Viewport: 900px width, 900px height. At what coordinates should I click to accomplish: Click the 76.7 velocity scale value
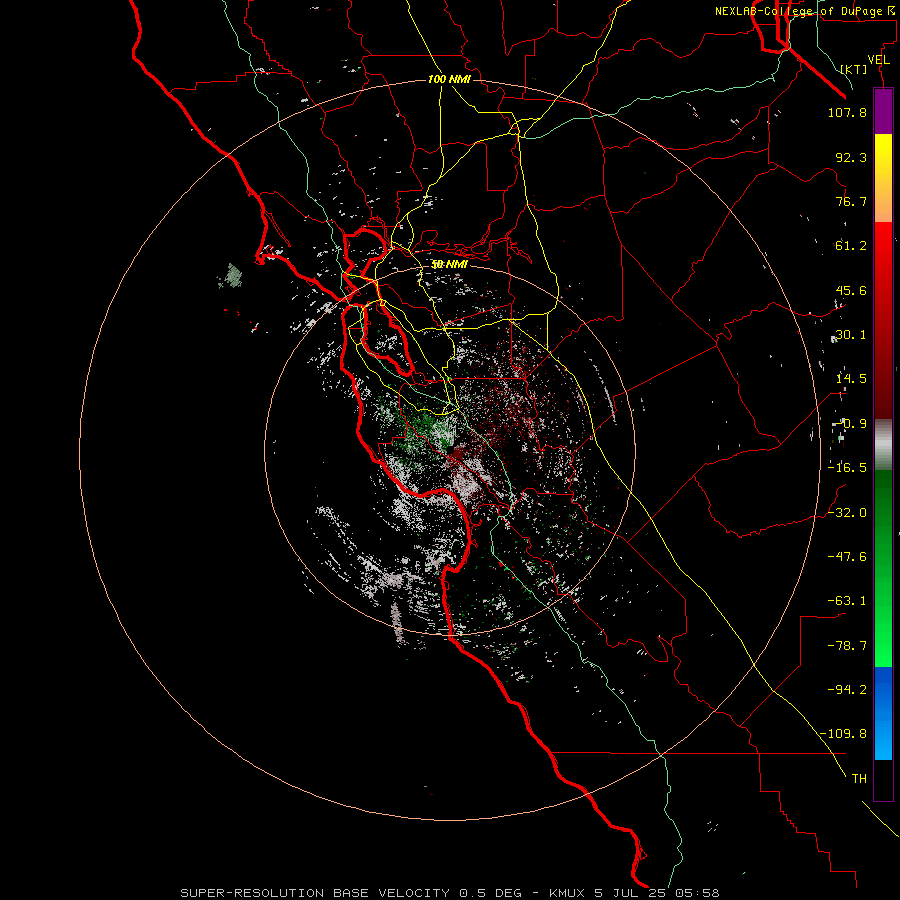point(851,201)
